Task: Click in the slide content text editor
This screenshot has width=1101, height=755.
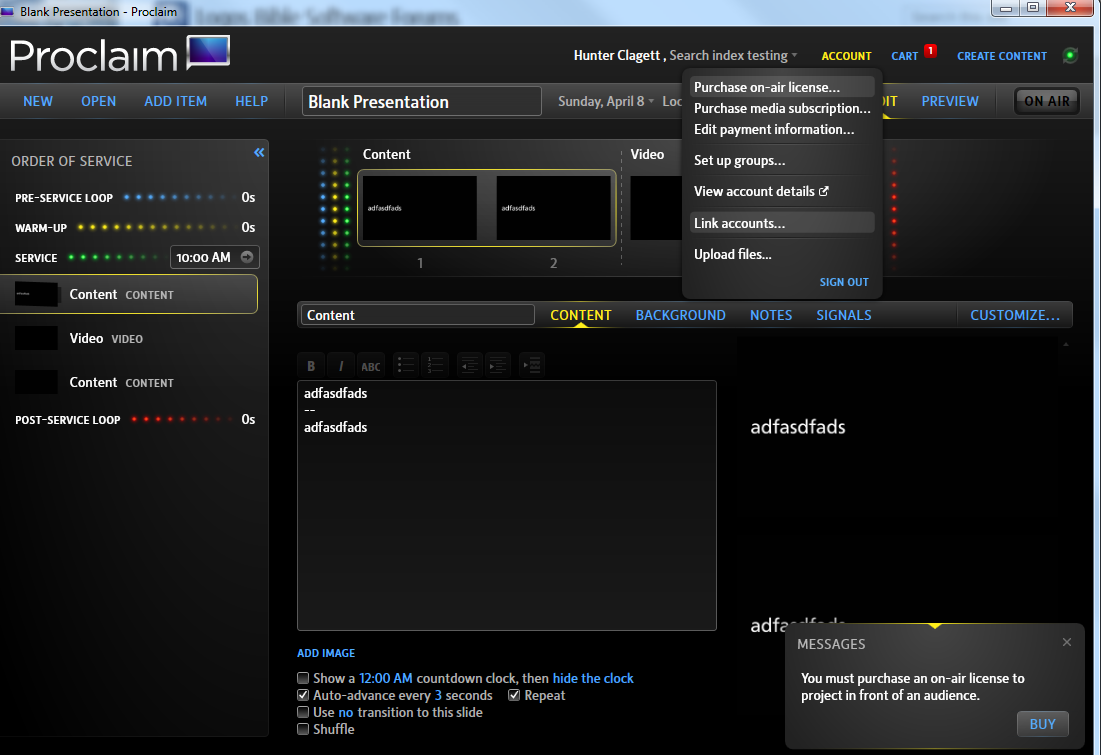Action: pyautogui.click(x=506, y=506)
